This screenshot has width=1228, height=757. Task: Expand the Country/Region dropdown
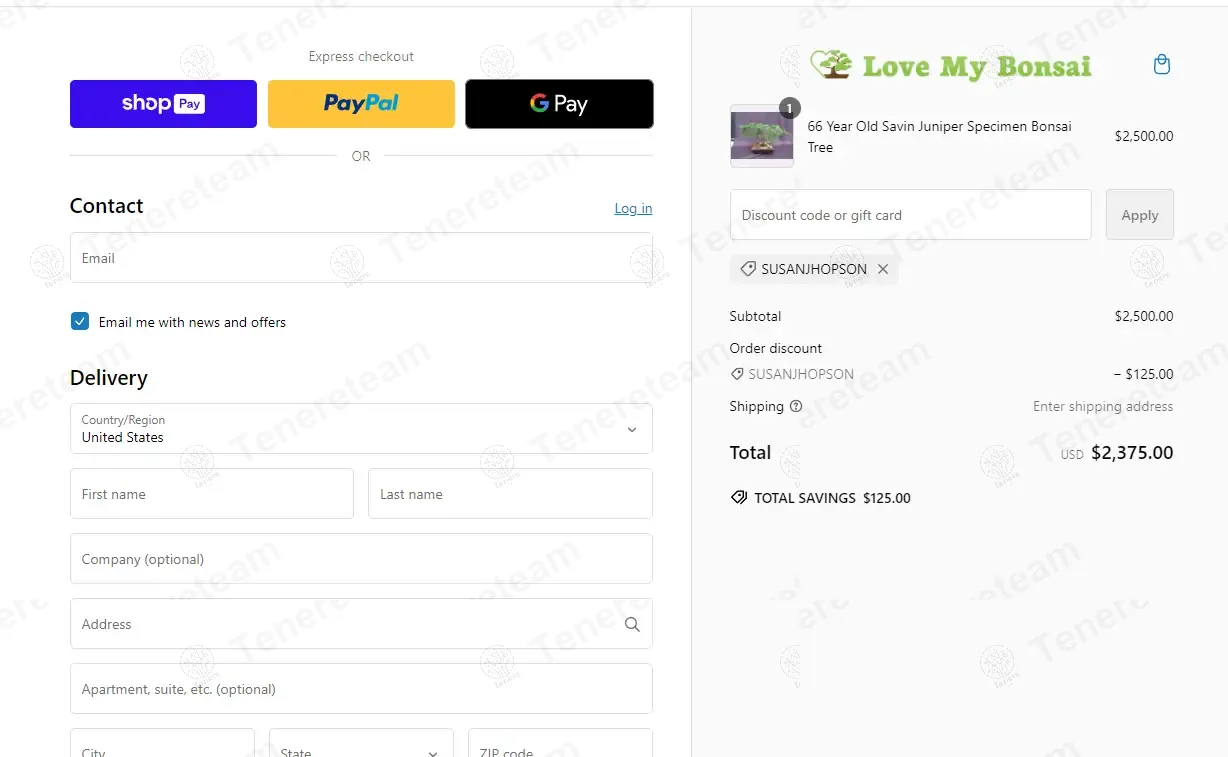pos(361,429)
